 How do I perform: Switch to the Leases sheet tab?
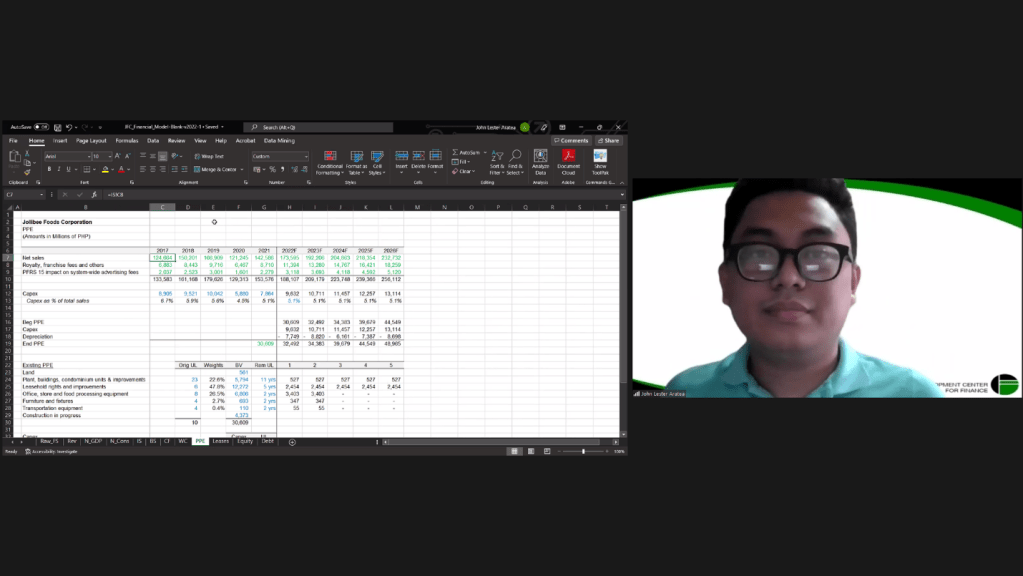[x=221, y=441]
